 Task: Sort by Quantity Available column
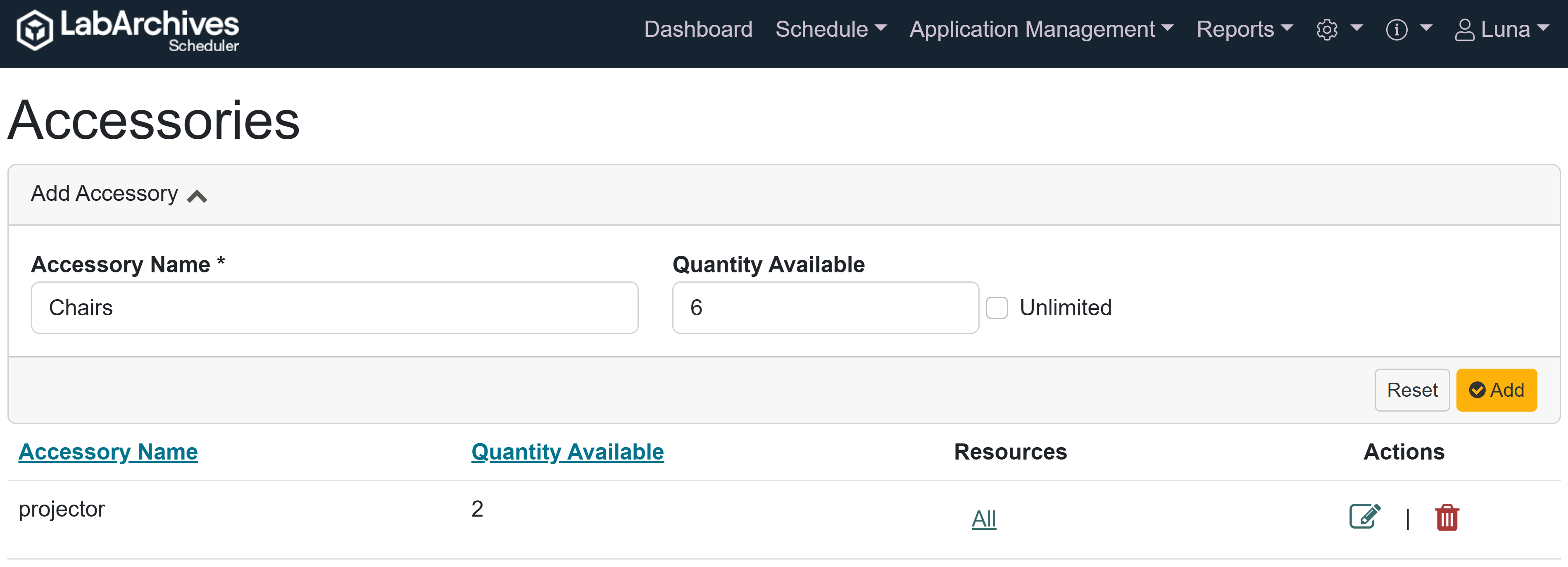point(567,452)
